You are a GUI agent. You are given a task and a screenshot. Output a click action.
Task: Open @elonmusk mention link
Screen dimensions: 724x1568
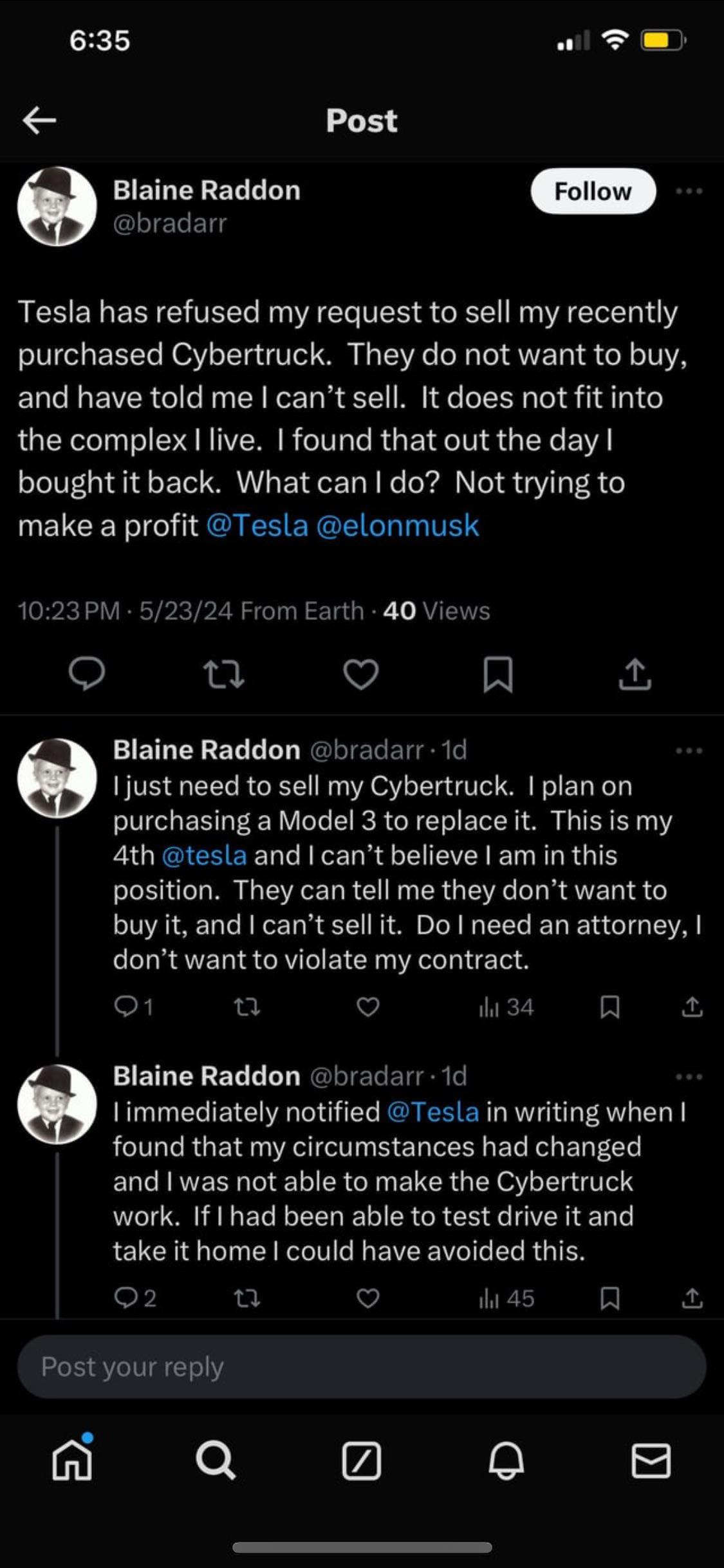coord(398,526)
